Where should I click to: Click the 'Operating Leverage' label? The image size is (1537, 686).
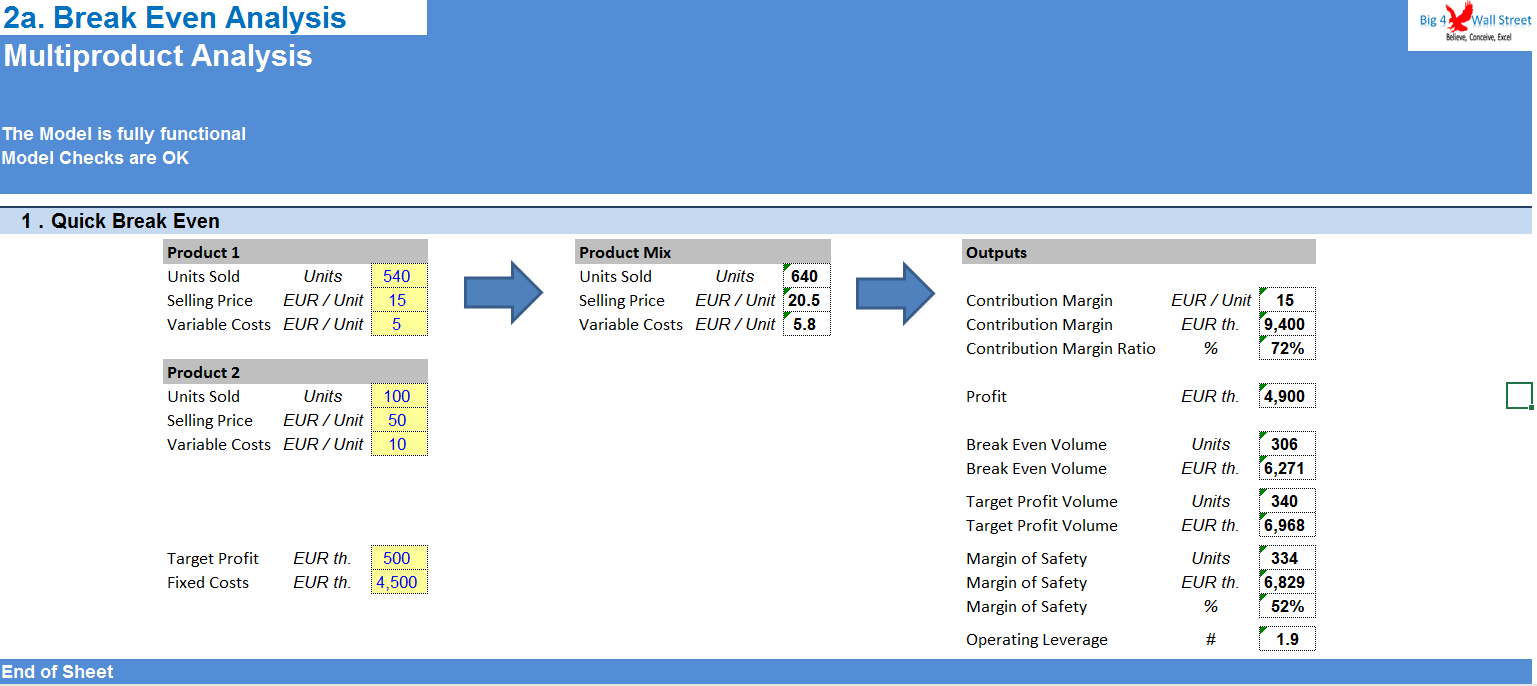click(1037, 639)
